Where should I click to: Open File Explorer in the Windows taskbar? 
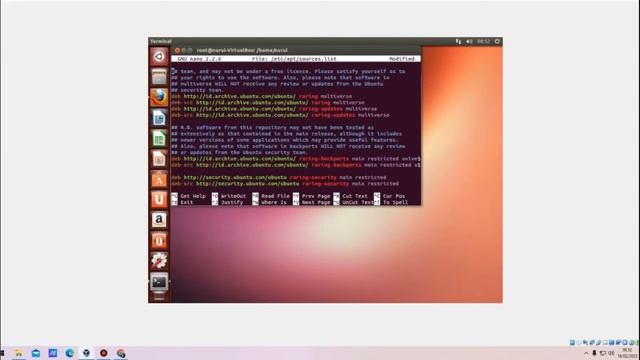pyautogui.click(x=18, y=353)
